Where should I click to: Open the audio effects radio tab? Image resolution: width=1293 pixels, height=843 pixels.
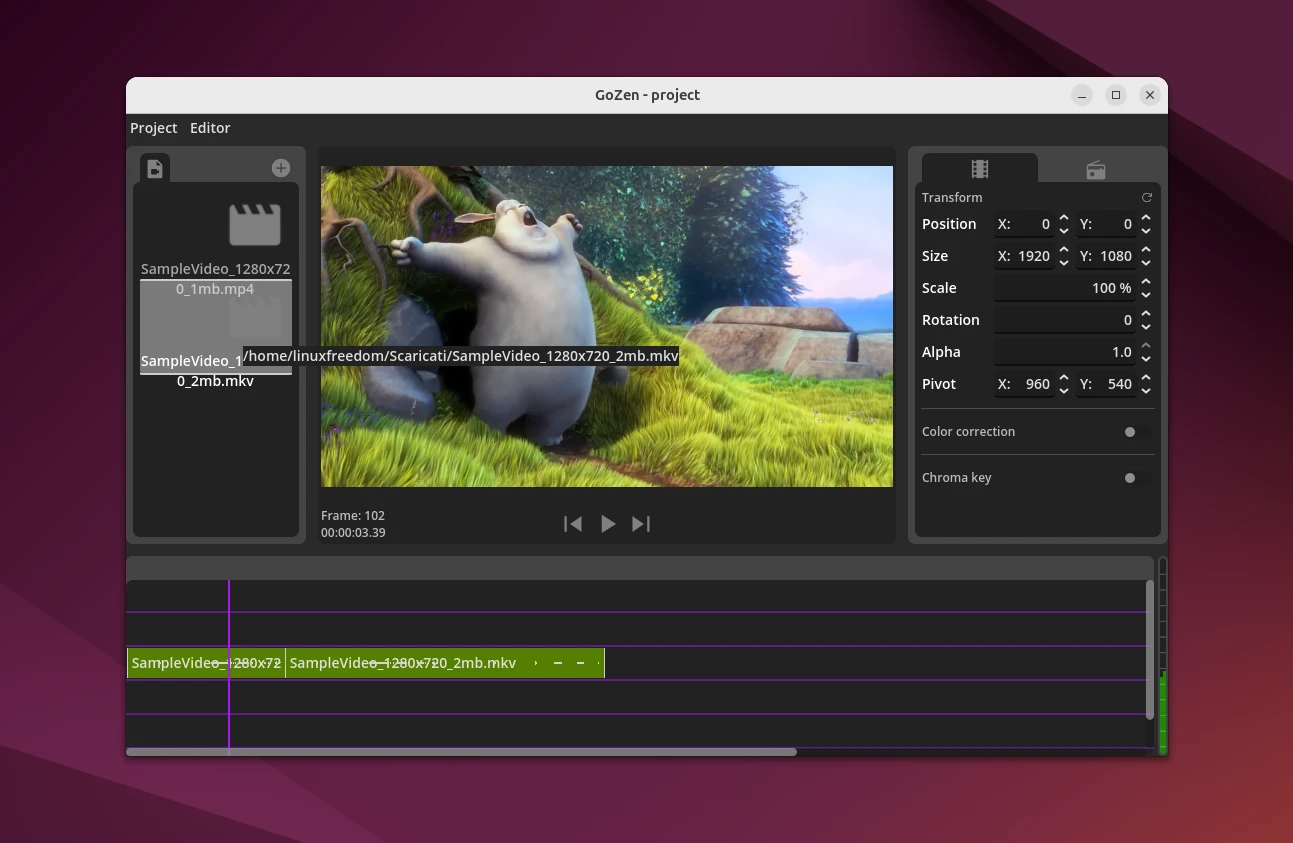pyautogui.click(x=1096, y=170)
